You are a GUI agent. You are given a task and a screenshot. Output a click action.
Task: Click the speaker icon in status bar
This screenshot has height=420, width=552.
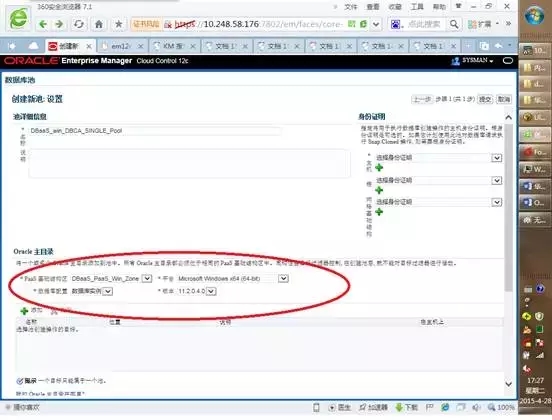pos(476,407)
